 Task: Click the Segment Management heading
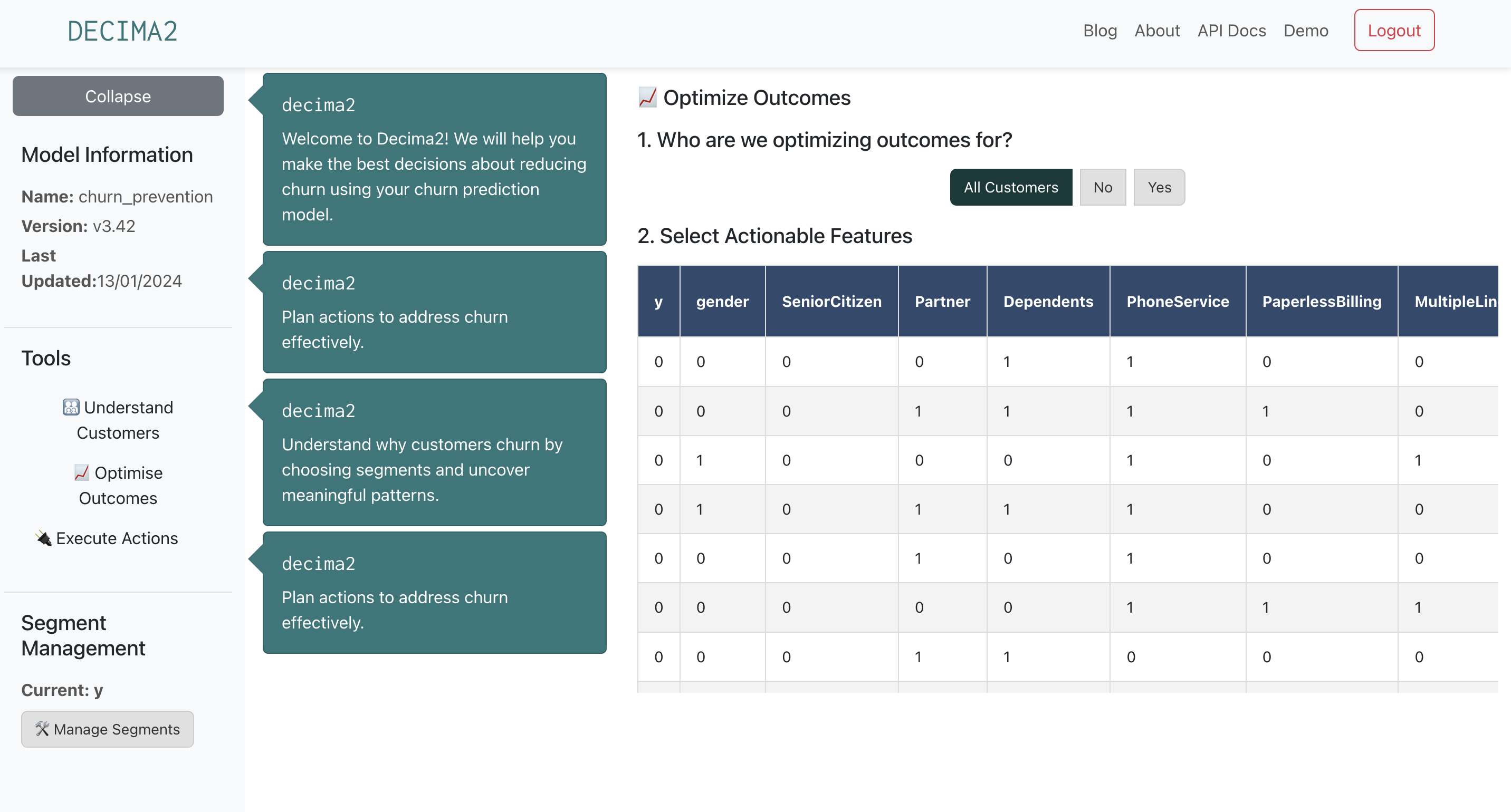(83, 635)
